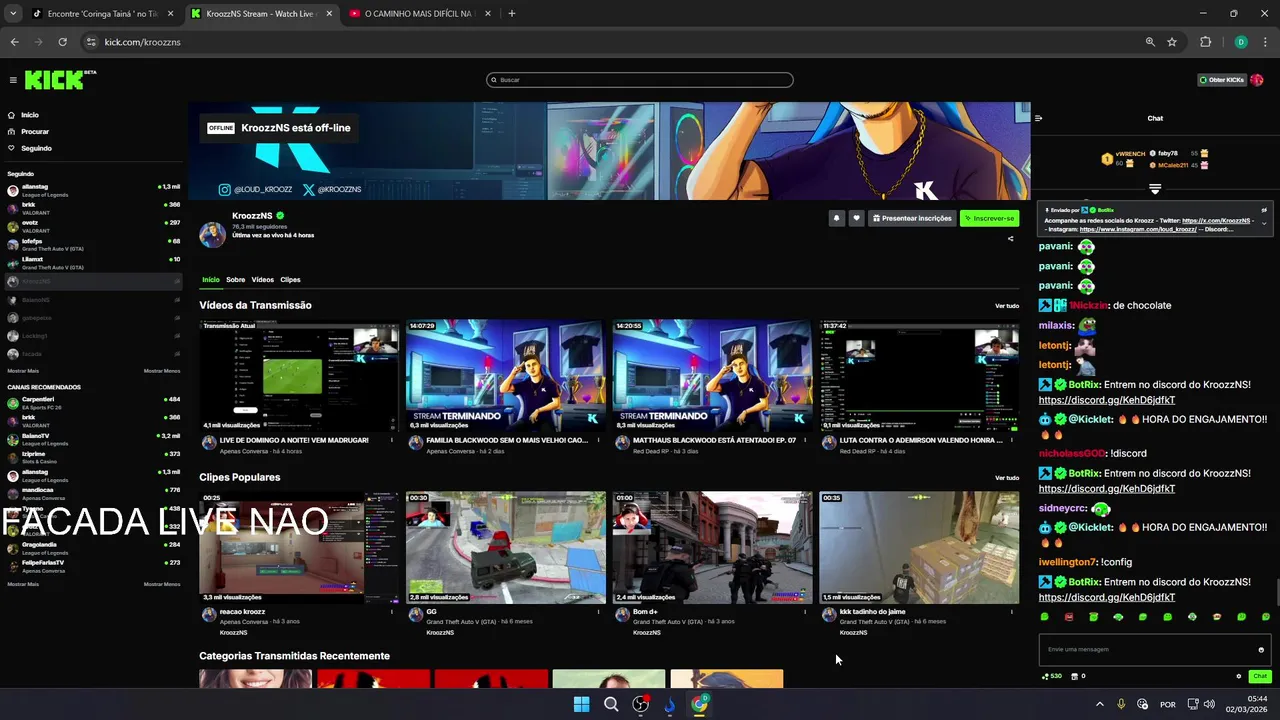Open the user avatar at top right
Image resolution: width=1280 pixels, height=720 pixels.
point(1257,80)
